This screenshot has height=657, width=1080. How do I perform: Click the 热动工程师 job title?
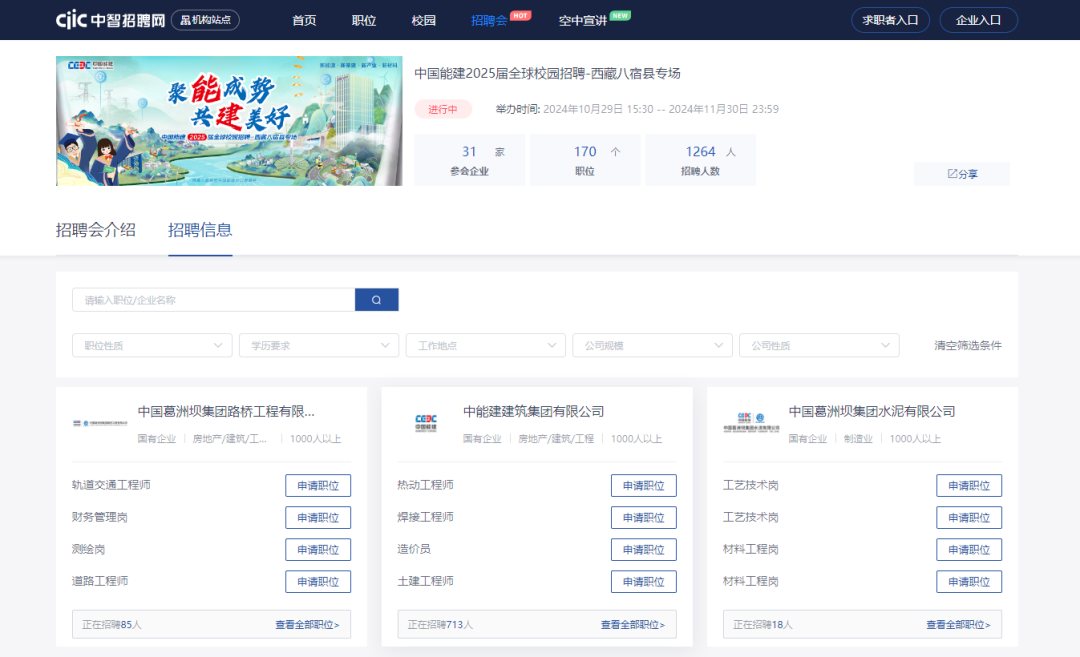tap(425, 485)
